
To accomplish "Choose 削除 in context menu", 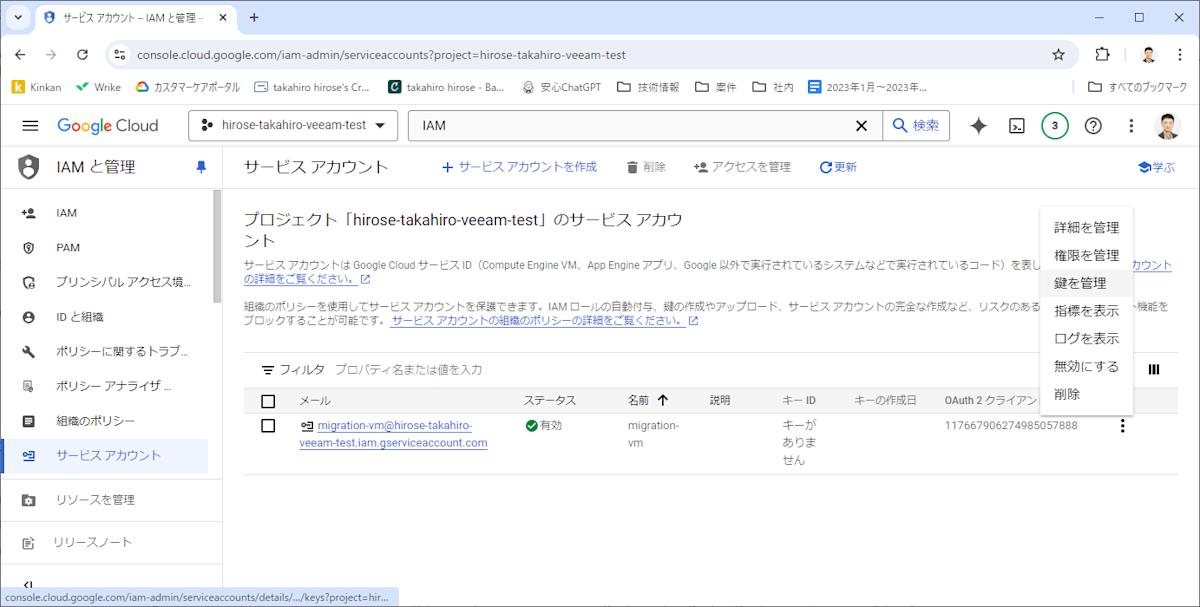I will pos(1086,395).
